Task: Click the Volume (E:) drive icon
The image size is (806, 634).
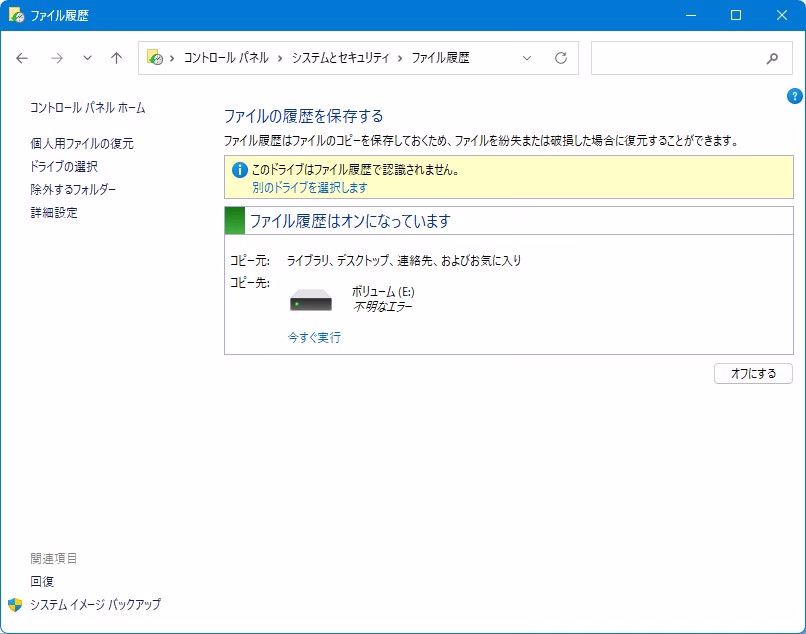Action: [x=310, y=300]
